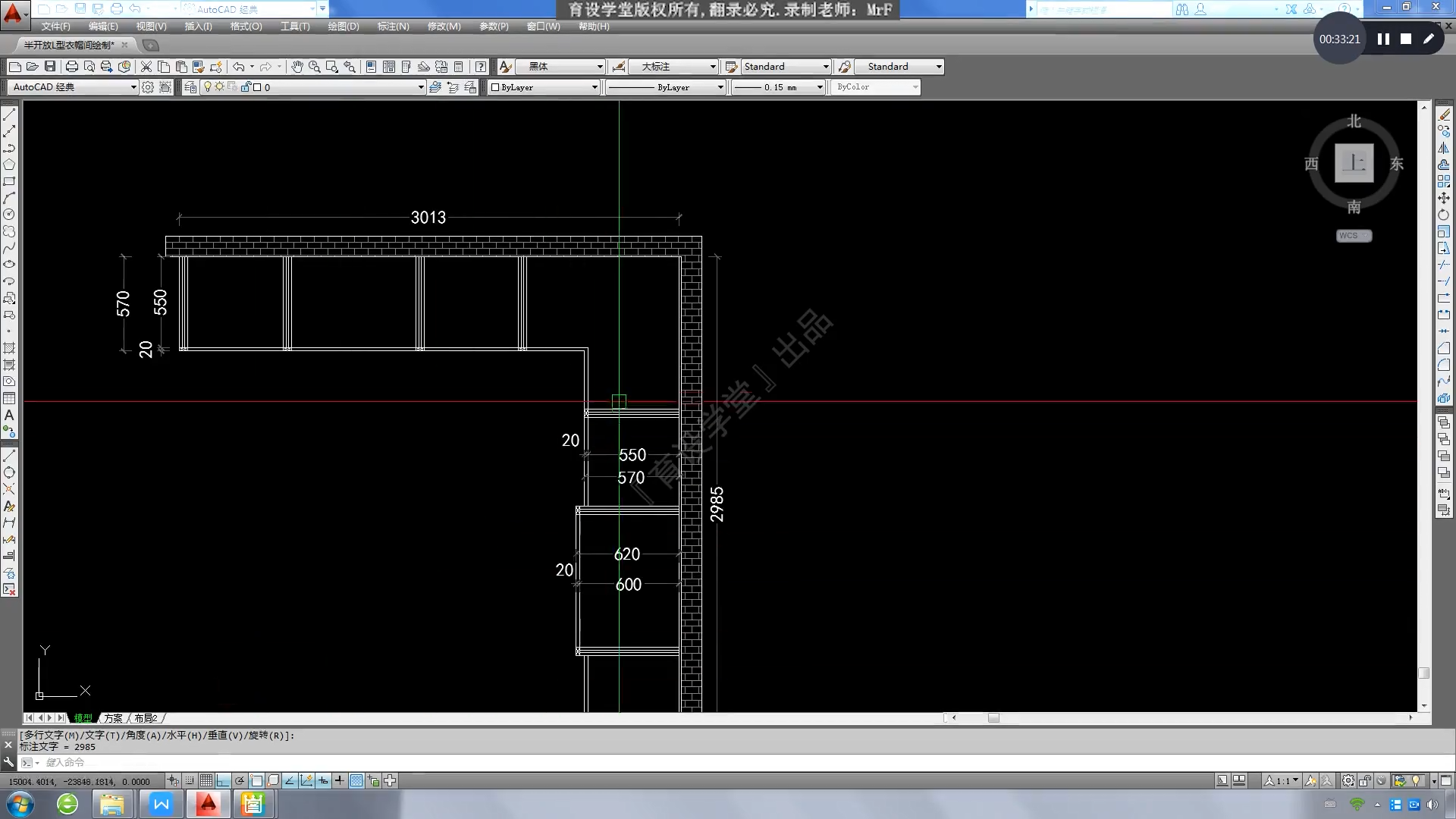
Task: Select the Circle tool in the draw toolbar
Action: [x=9, y=215]
